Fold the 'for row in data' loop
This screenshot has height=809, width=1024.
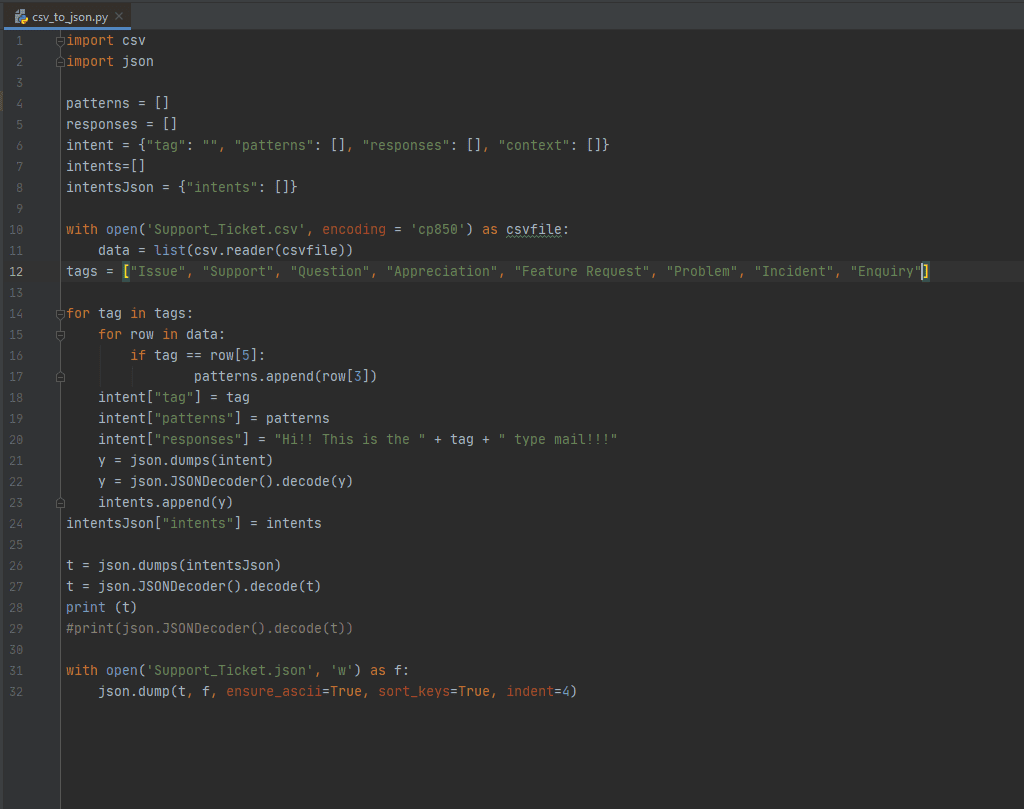point(61,335)
